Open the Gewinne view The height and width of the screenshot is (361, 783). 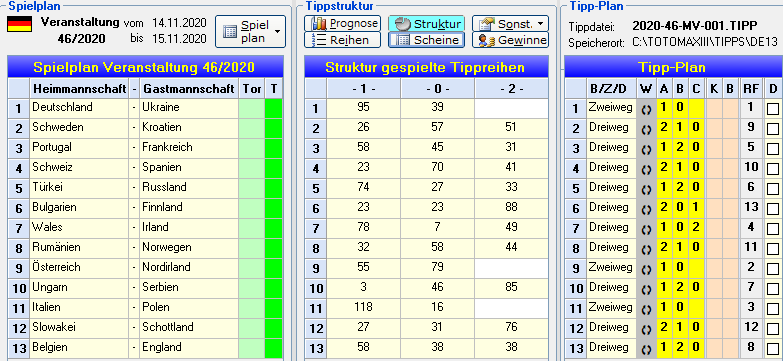[x=510, y=40]
